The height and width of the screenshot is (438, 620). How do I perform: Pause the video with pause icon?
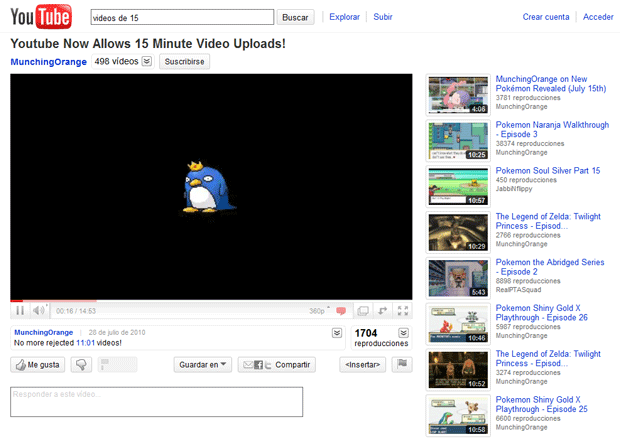coord(20,311)
